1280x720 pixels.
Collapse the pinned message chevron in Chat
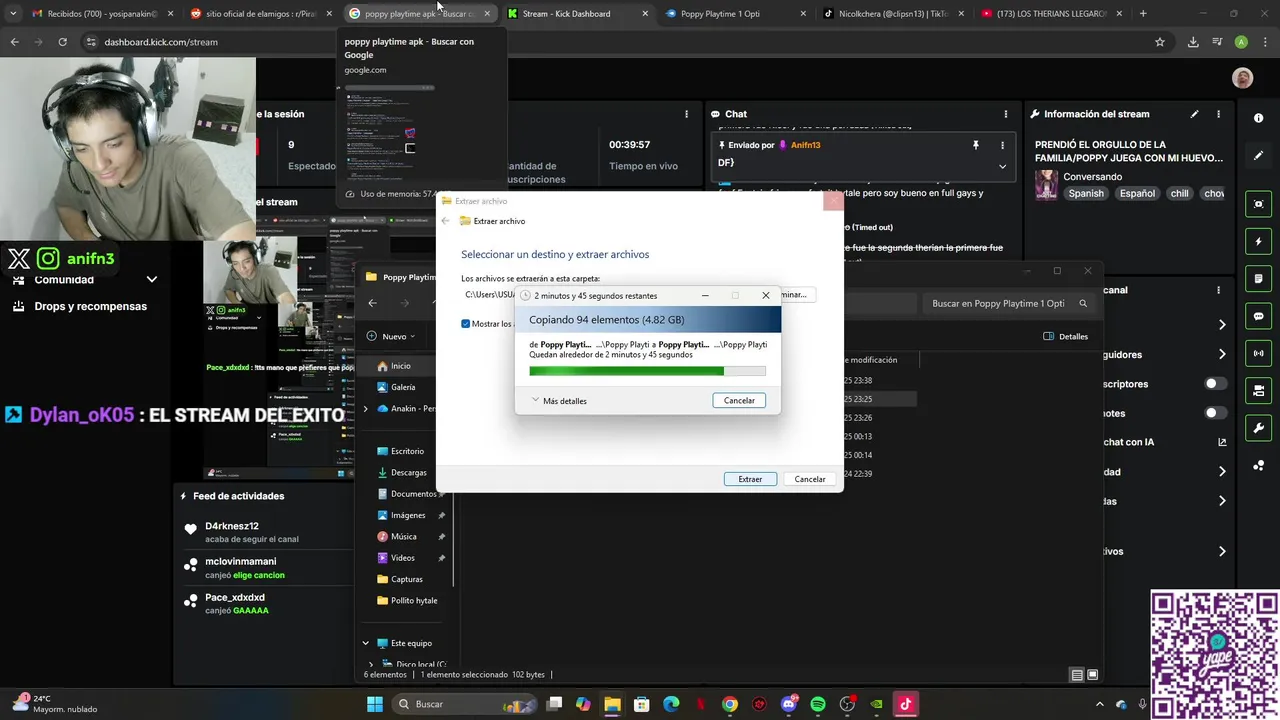tap(1002, 166)
